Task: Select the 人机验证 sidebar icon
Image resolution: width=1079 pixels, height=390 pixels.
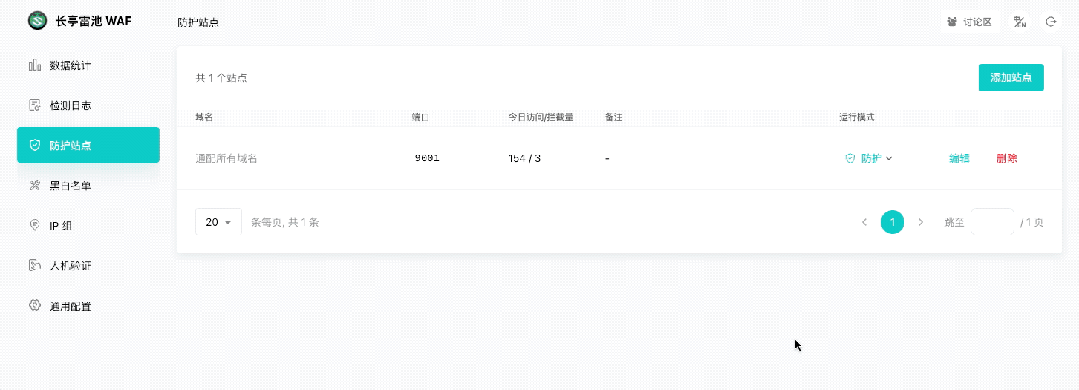Action: [x=35, y=265]
